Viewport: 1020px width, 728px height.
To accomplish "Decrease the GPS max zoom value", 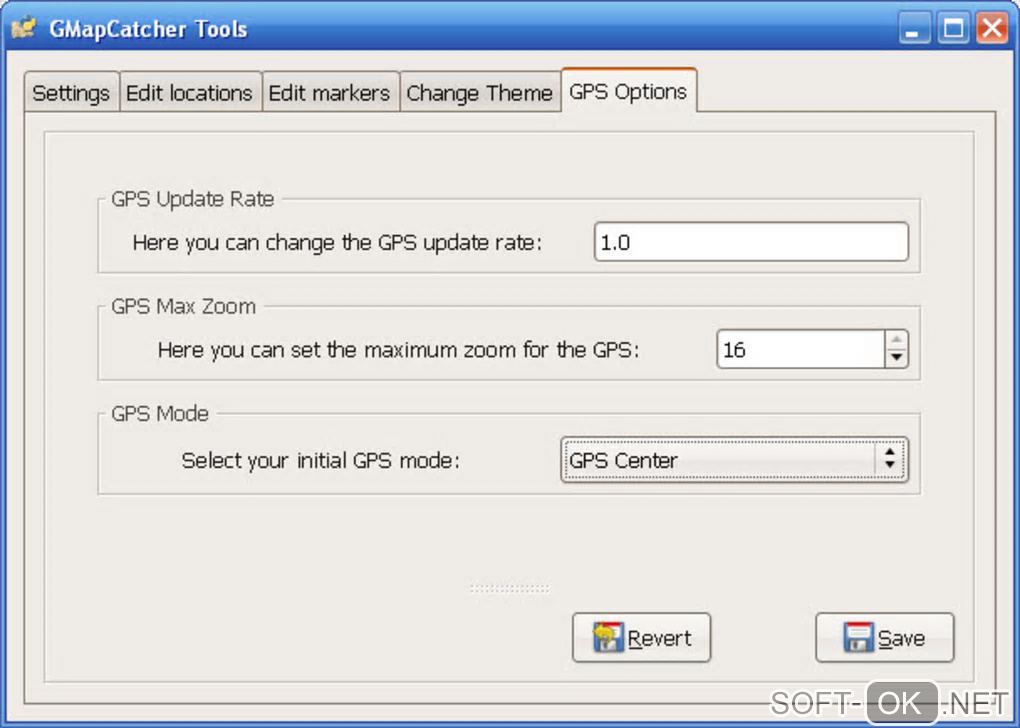I will [x=897, y=357].
